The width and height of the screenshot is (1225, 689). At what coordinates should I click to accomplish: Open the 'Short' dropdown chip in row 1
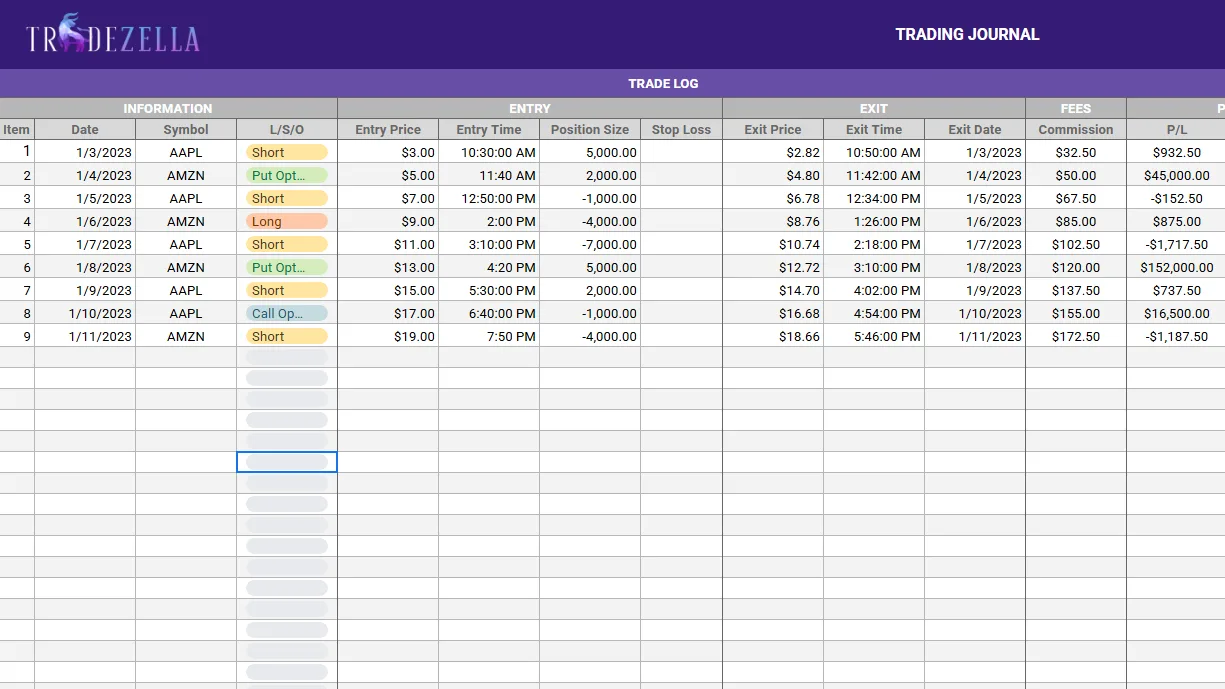[286, 152]
